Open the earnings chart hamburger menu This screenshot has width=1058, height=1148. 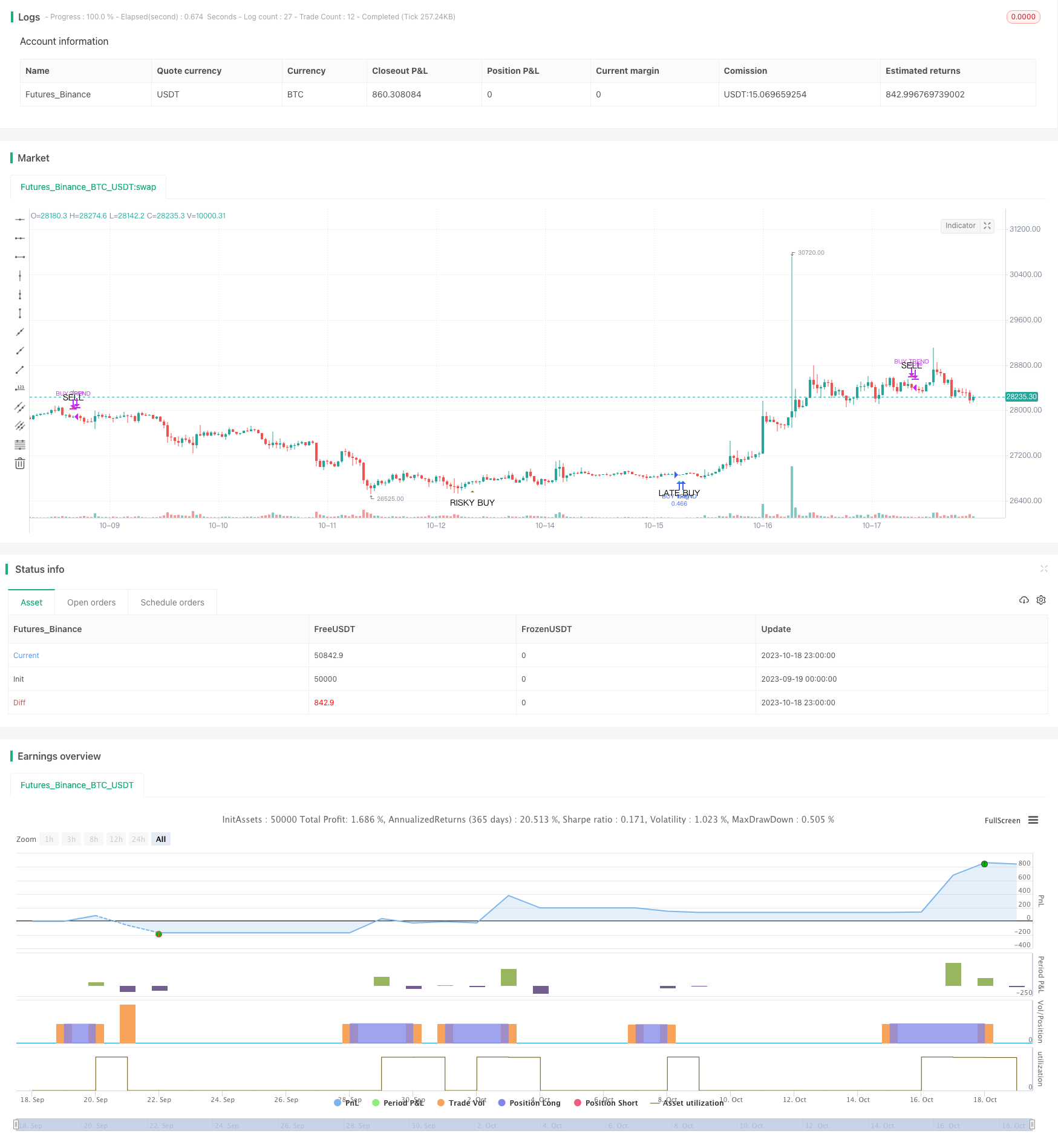click(1033, 820)
